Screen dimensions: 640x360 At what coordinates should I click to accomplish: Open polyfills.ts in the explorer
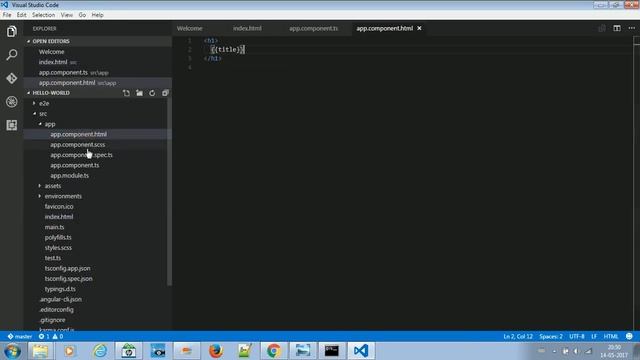click(x=58, y=237)
